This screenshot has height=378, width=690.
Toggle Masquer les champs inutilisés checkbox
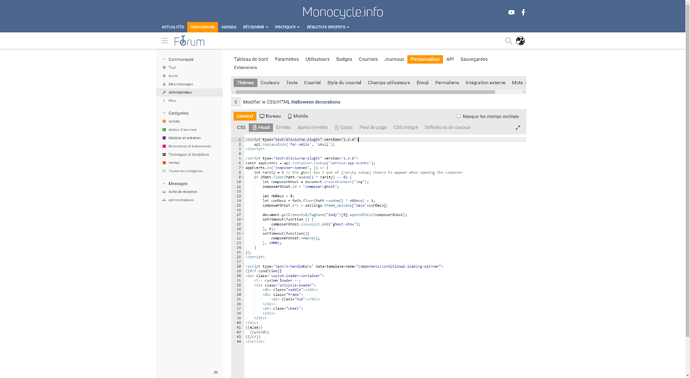click(x=458, y=117)
